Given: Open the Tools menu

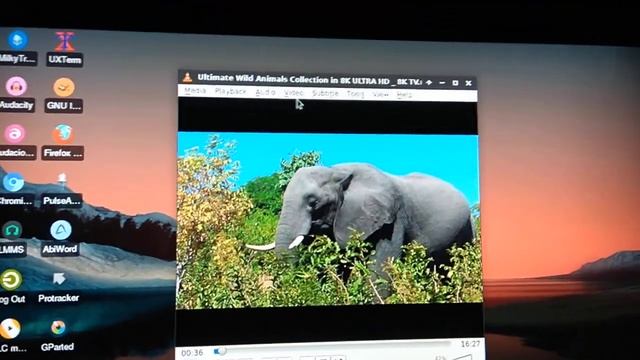Looking at the screenshot, I should pos(355,94).
